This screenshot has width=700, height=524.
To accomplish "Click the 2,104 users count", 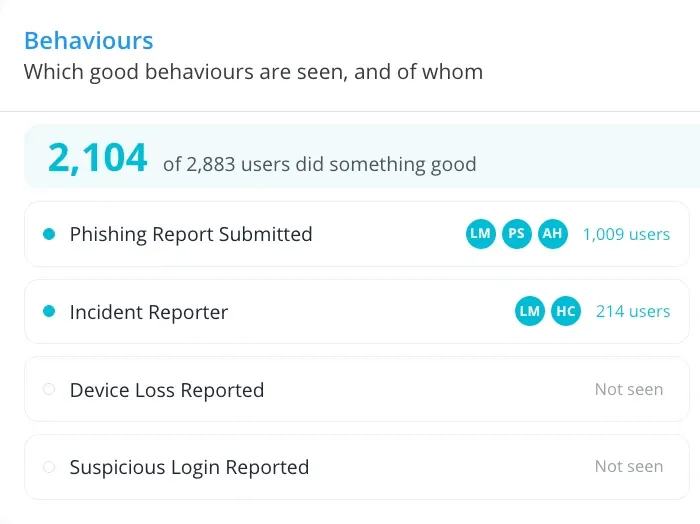I will click(97, 158).
